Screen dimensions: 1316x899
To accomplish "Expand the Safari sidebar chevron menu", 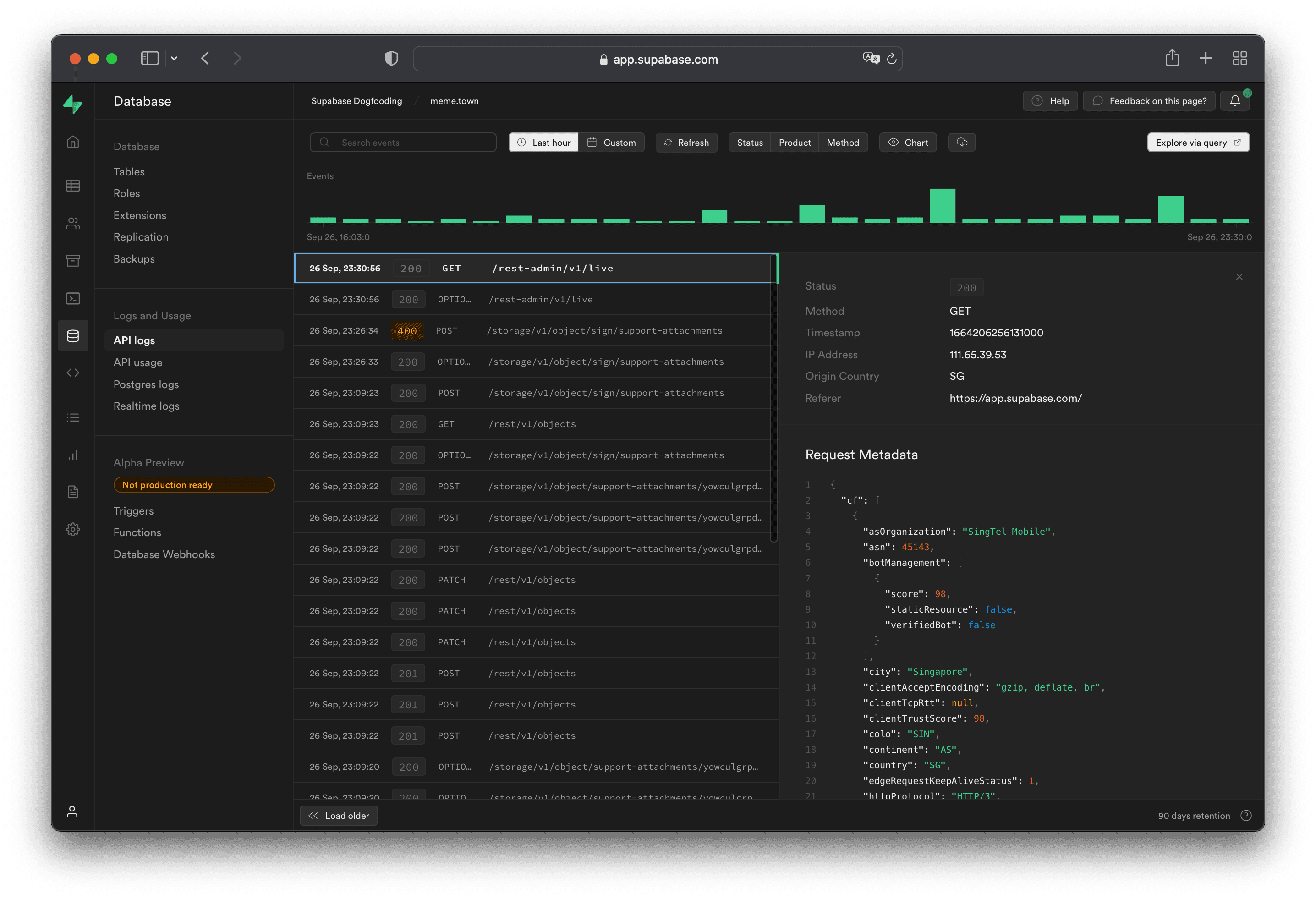I will tap(174, 58).
